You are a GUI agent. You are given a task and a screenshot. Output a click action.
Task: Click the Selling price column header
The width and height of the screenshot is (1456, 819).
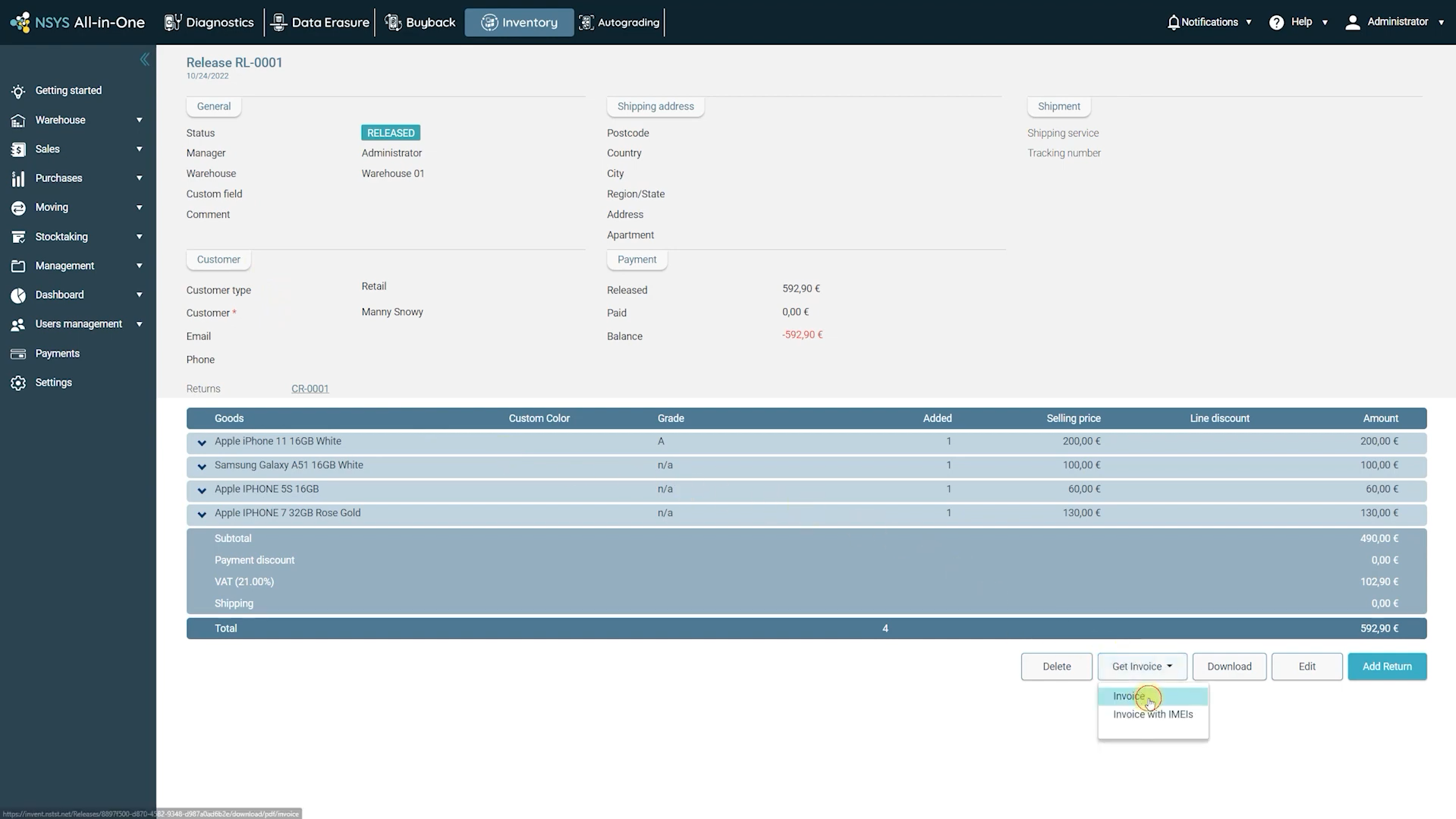click(1073, 418)
